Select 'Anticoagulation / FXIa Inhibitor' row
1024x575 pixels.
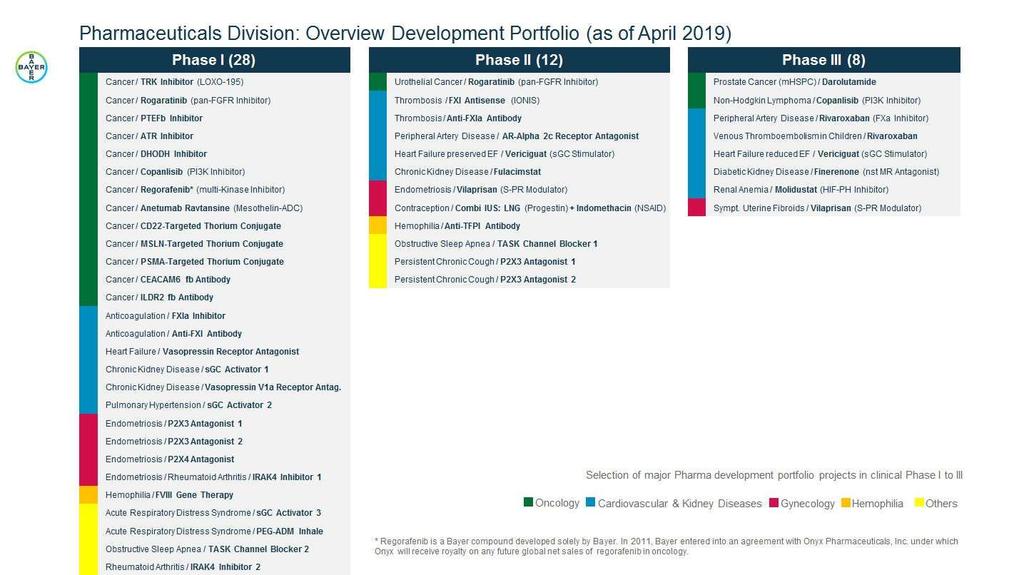point(214,316)
